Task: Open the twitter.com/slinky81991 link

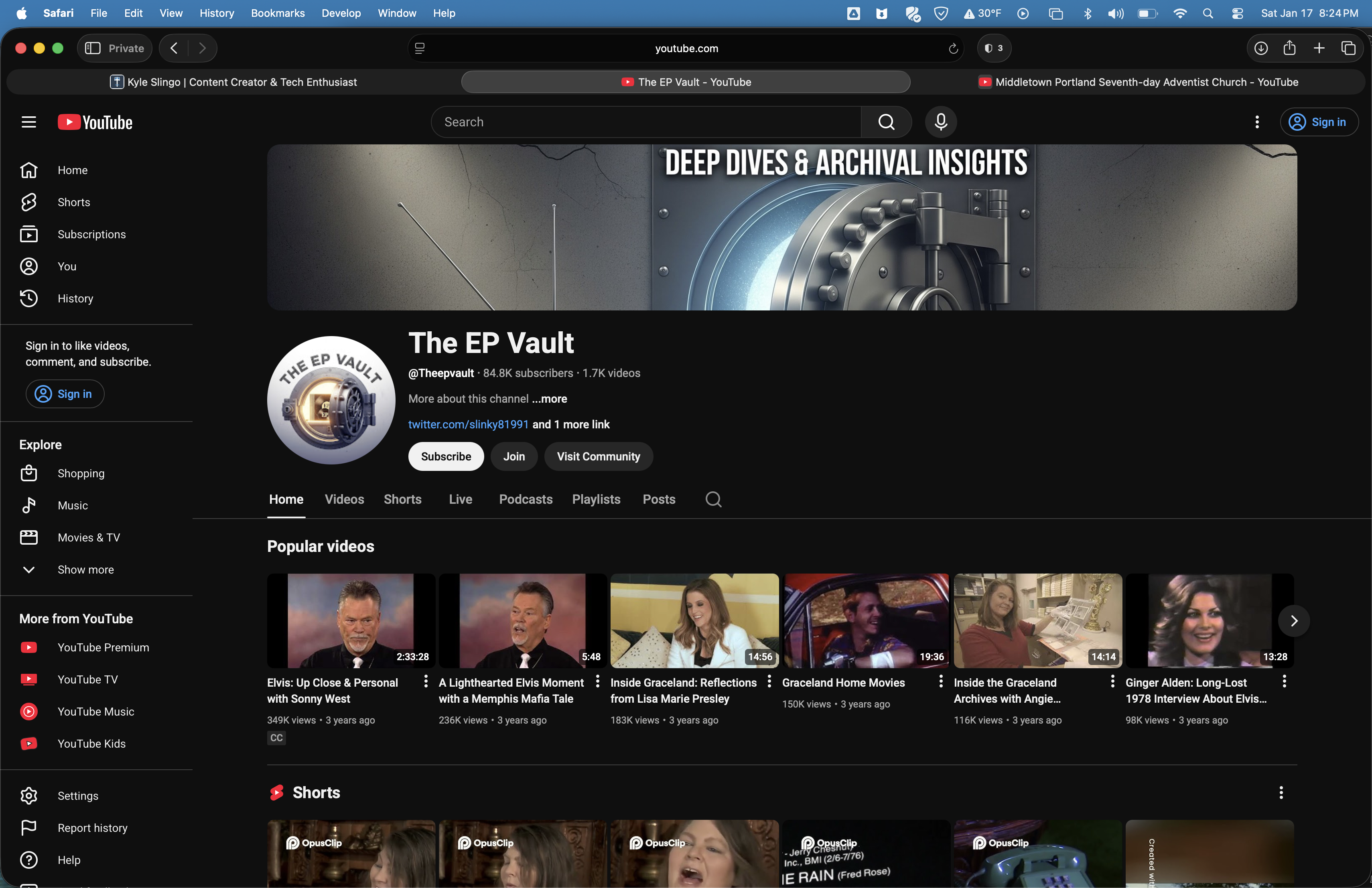Action: (468, 424)
